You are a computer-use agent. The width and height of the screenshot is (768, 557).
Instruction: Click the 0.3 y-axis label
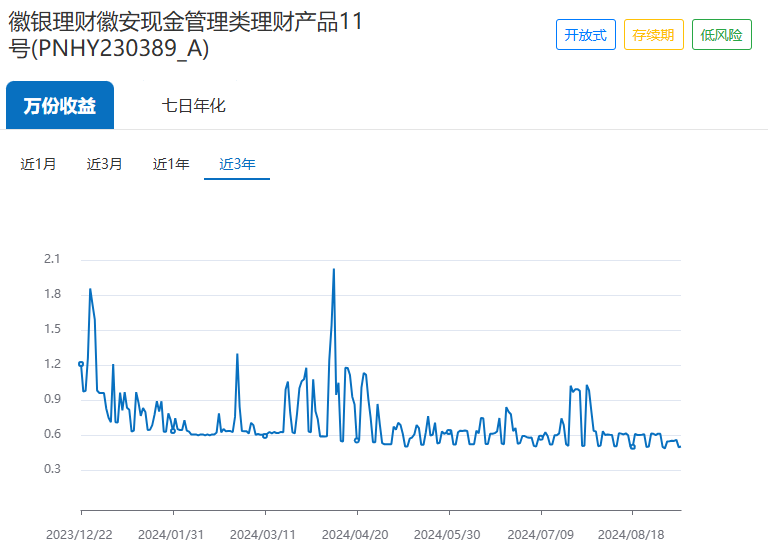(x=52, y=469)
